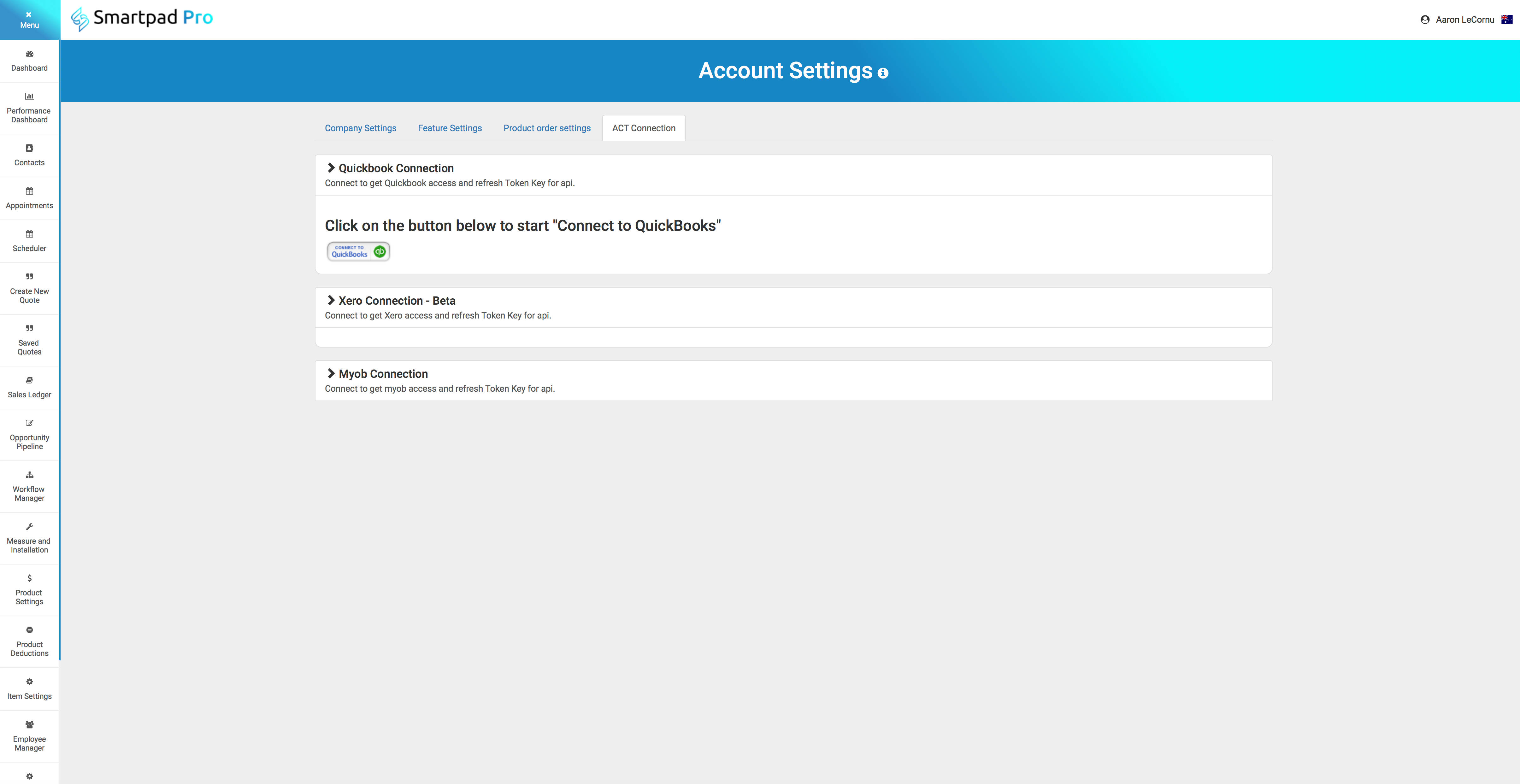The image size is (1520, 784).
Task: Open Workflow Manager sidebar label
Action: pos(30,494)
